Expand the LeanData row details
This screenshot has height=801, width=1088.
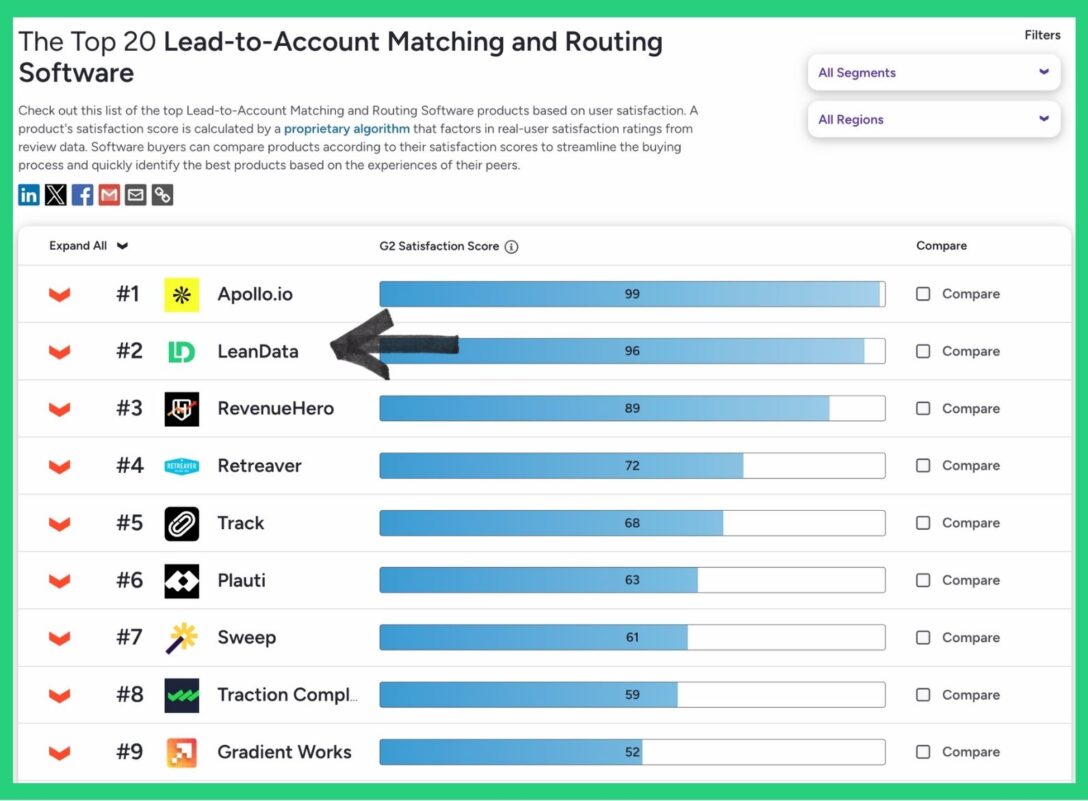pyautogui.click(x=58, y=351)
